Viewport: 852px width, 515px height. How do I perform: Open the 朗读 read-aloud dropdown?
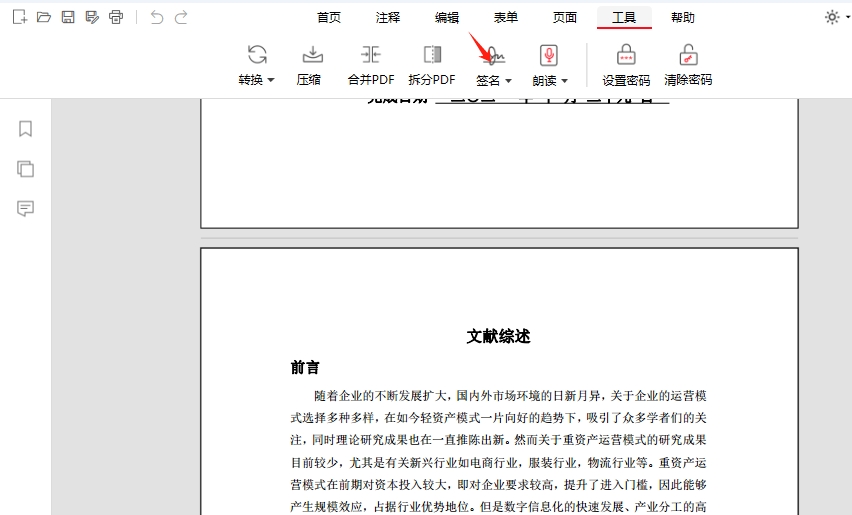coord(550,66)
